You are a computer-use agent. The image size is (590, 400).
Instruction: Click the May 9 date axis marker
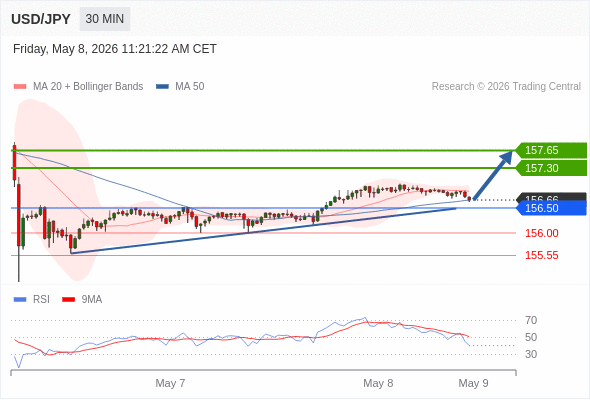[x=473, y=383]
